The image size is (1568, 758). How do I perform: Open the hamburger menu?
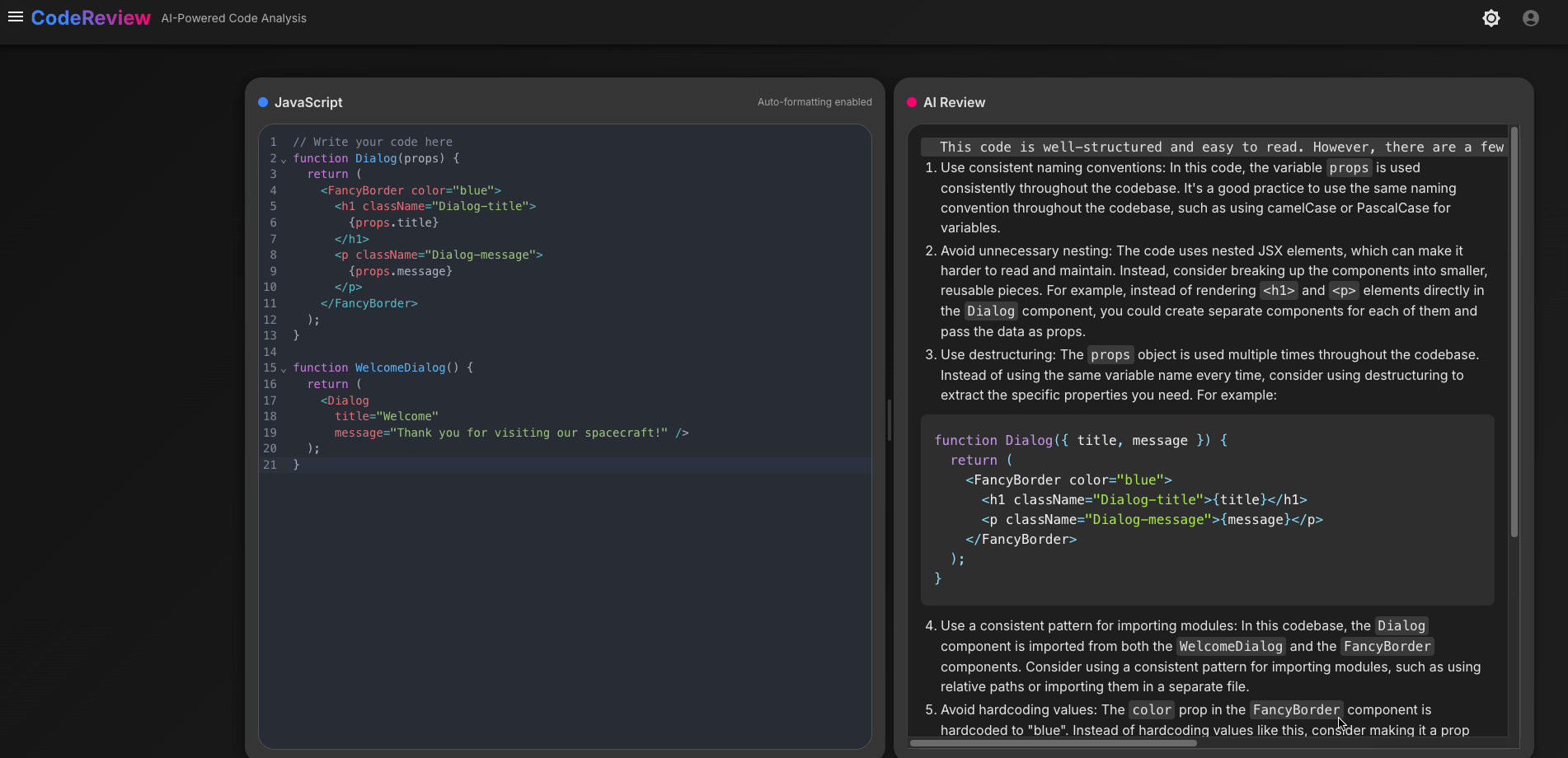click(x=15, y=17)
